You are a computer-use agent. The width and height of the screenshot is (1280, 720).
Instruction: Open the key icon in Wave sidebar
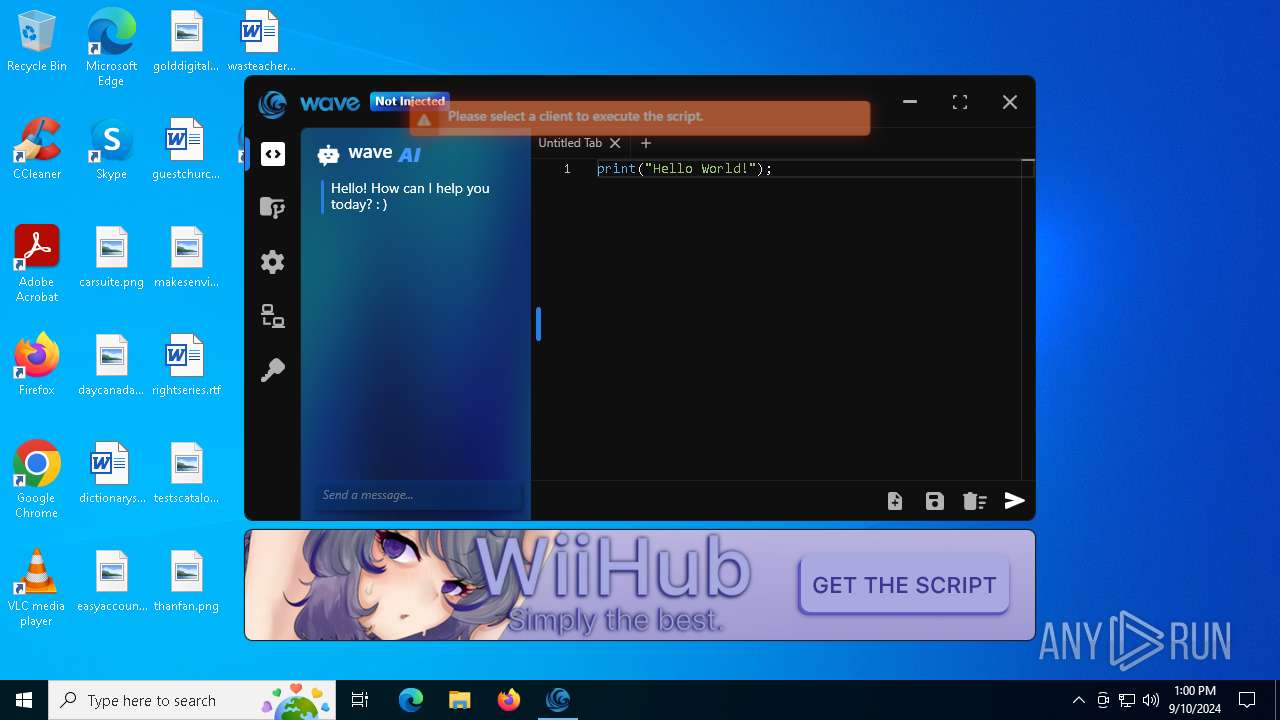point(273,370)
